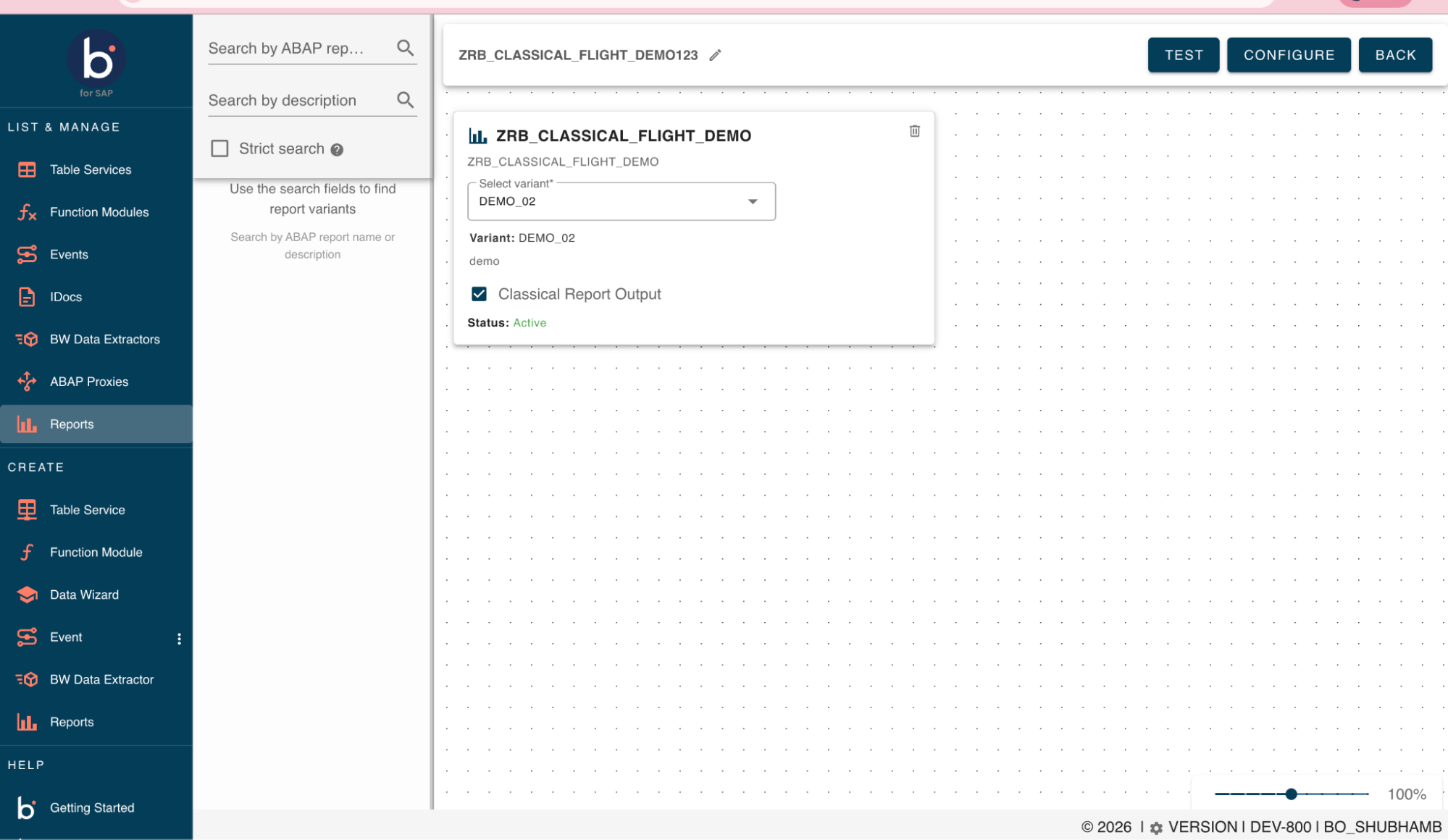Open IDocs menu item
1448x840 pixels.
point(96,297)
